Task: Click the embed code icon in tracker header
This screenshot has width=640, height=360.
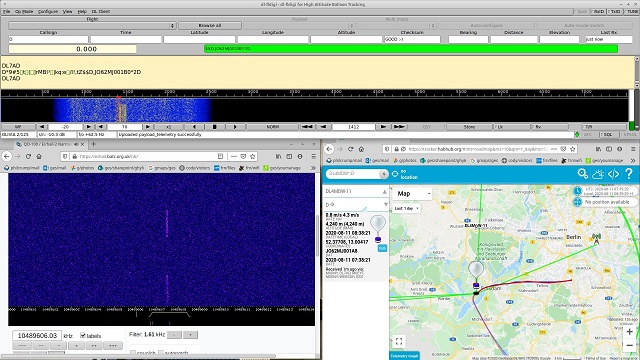Action: click(x=613, y=174)
